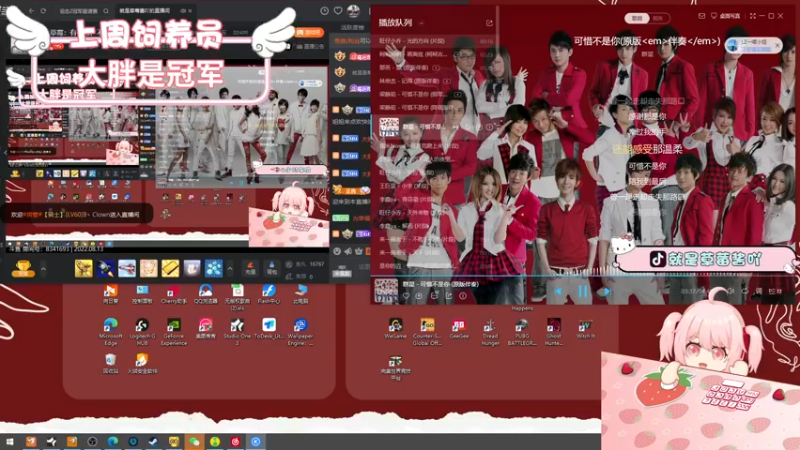
Task: Open 控制面板 desktop icon
Action: tap(142, 294)
